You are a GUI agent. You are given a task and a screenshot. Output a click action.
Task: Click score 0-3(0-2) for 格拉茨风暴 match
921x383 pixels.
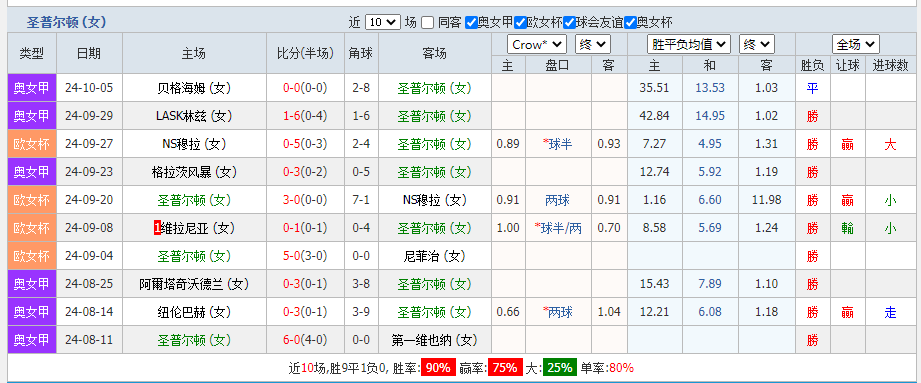click(305, 172)
